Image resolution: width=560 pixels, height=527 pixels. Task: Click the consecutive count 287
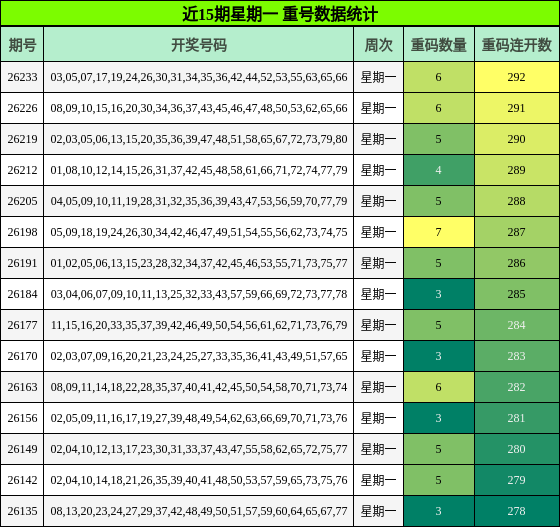pyautogui.click(x=517, y=232)
